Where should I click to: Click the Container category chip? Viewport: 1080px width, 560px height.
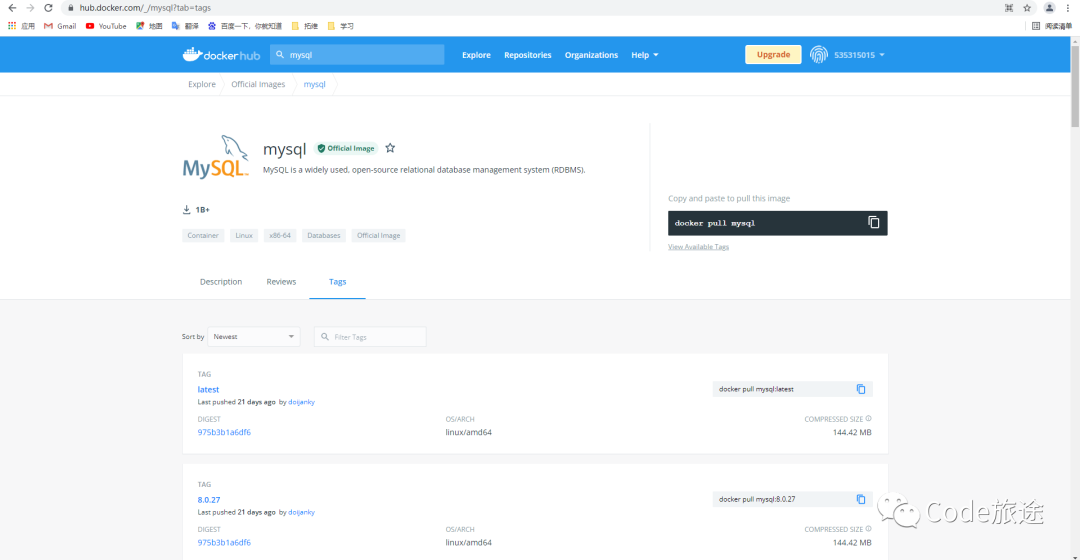(203, 236)
